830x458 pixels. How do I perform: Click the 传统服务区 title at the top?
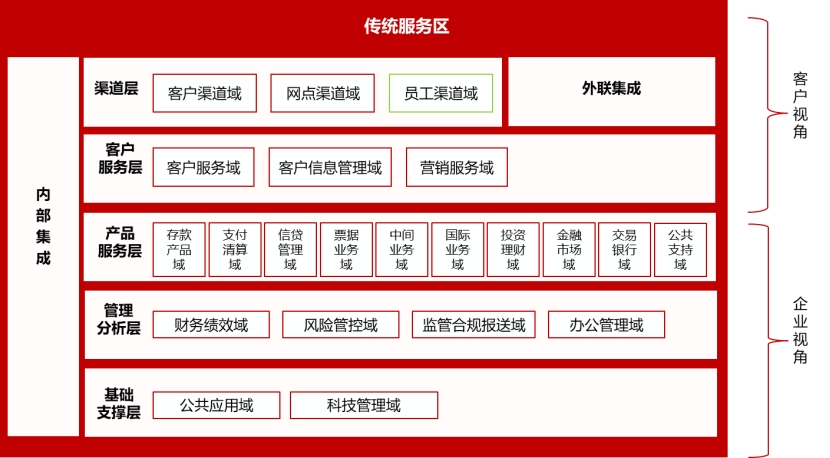[x=406, y=26]
